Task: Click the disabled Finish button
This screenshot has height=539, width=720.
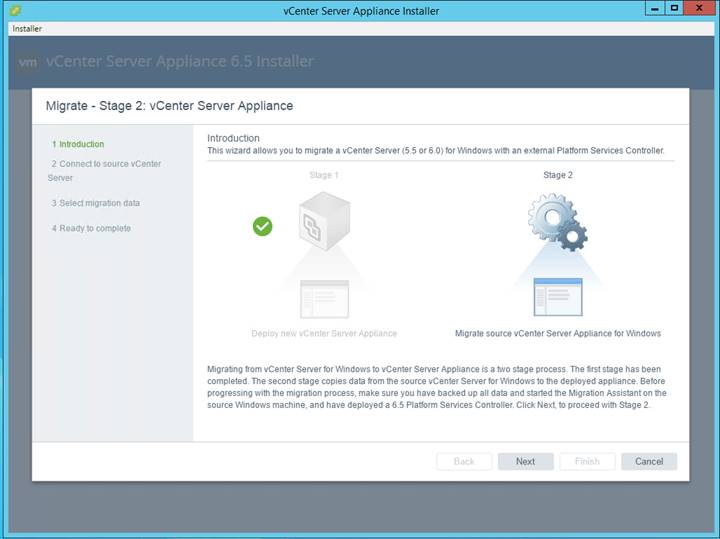Action: tap(587, 461)
